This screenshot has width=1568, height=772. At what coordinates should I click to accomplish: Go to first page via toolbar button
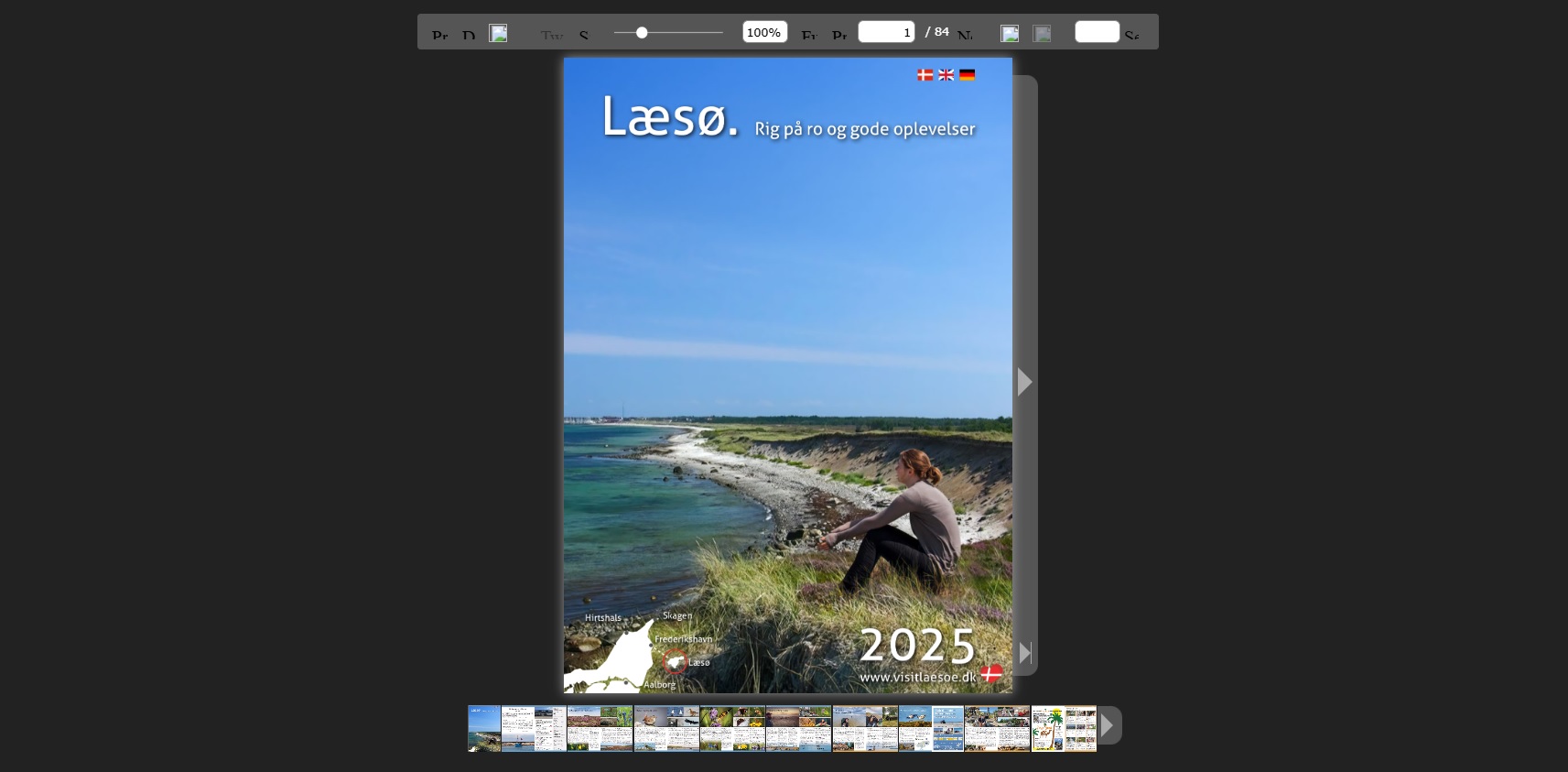pyautogui.click(x=809, y=35)
